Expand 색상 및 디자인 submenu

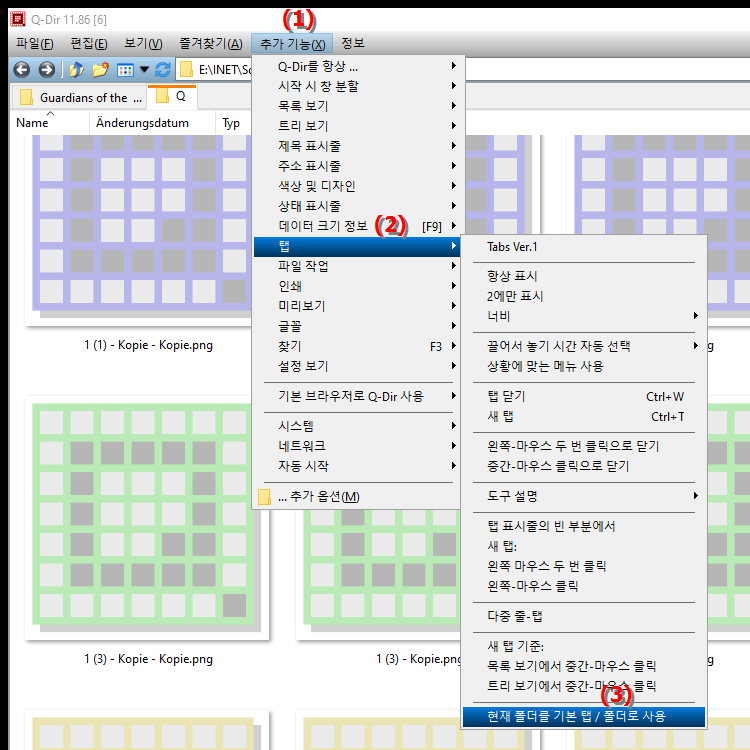[356, 186]
